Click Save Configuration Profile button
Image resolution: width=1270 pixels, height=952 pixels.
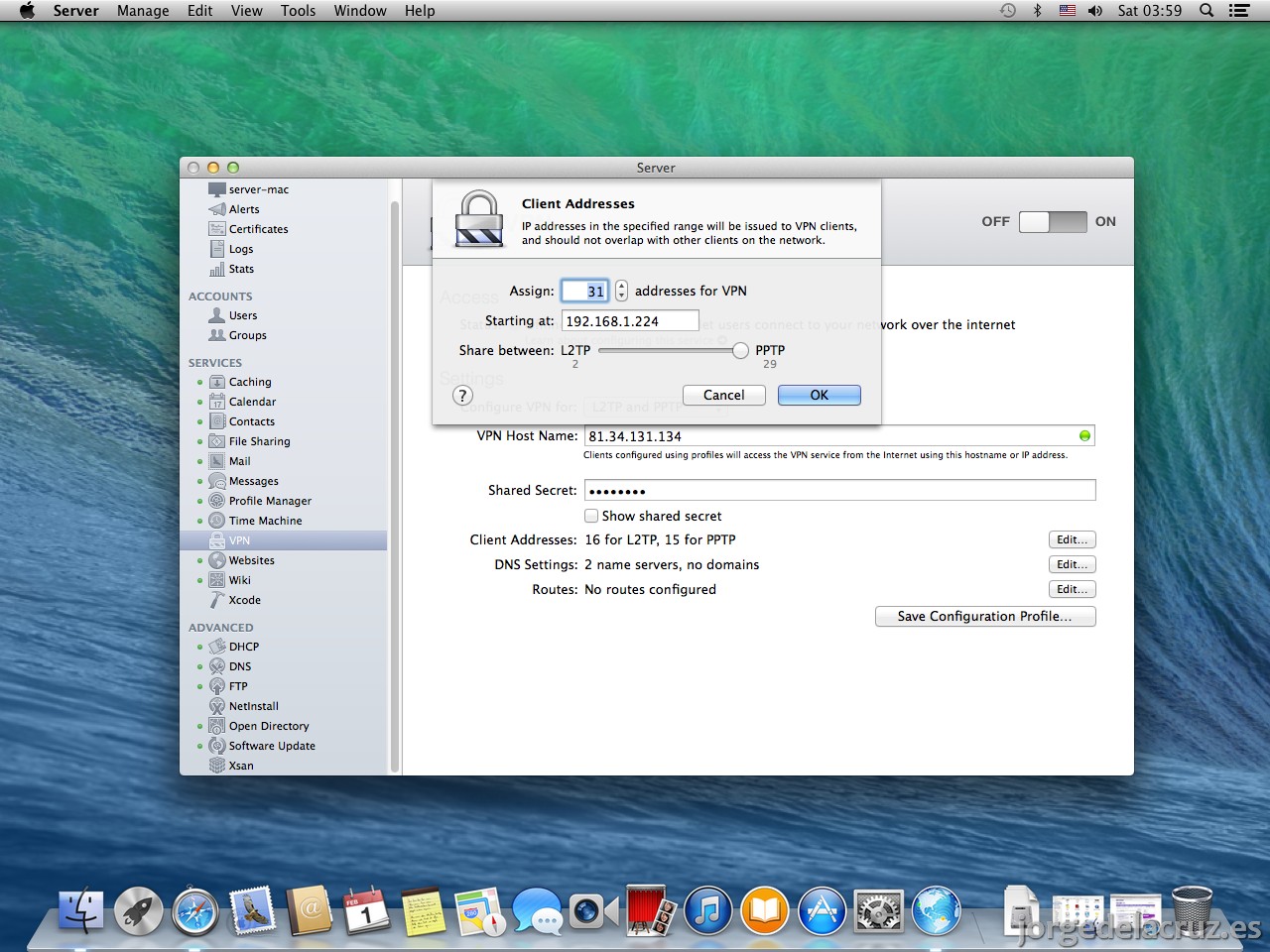pos(985,616)
